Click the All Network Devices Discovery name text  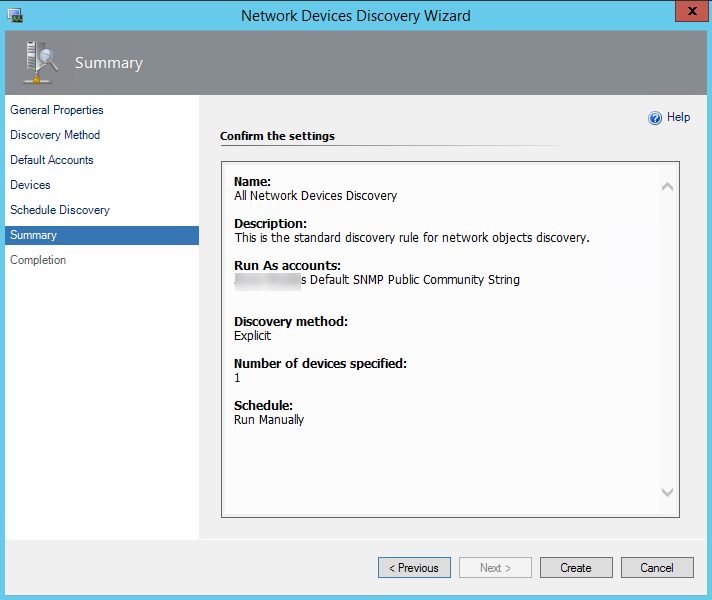click(x=315, y=196)
